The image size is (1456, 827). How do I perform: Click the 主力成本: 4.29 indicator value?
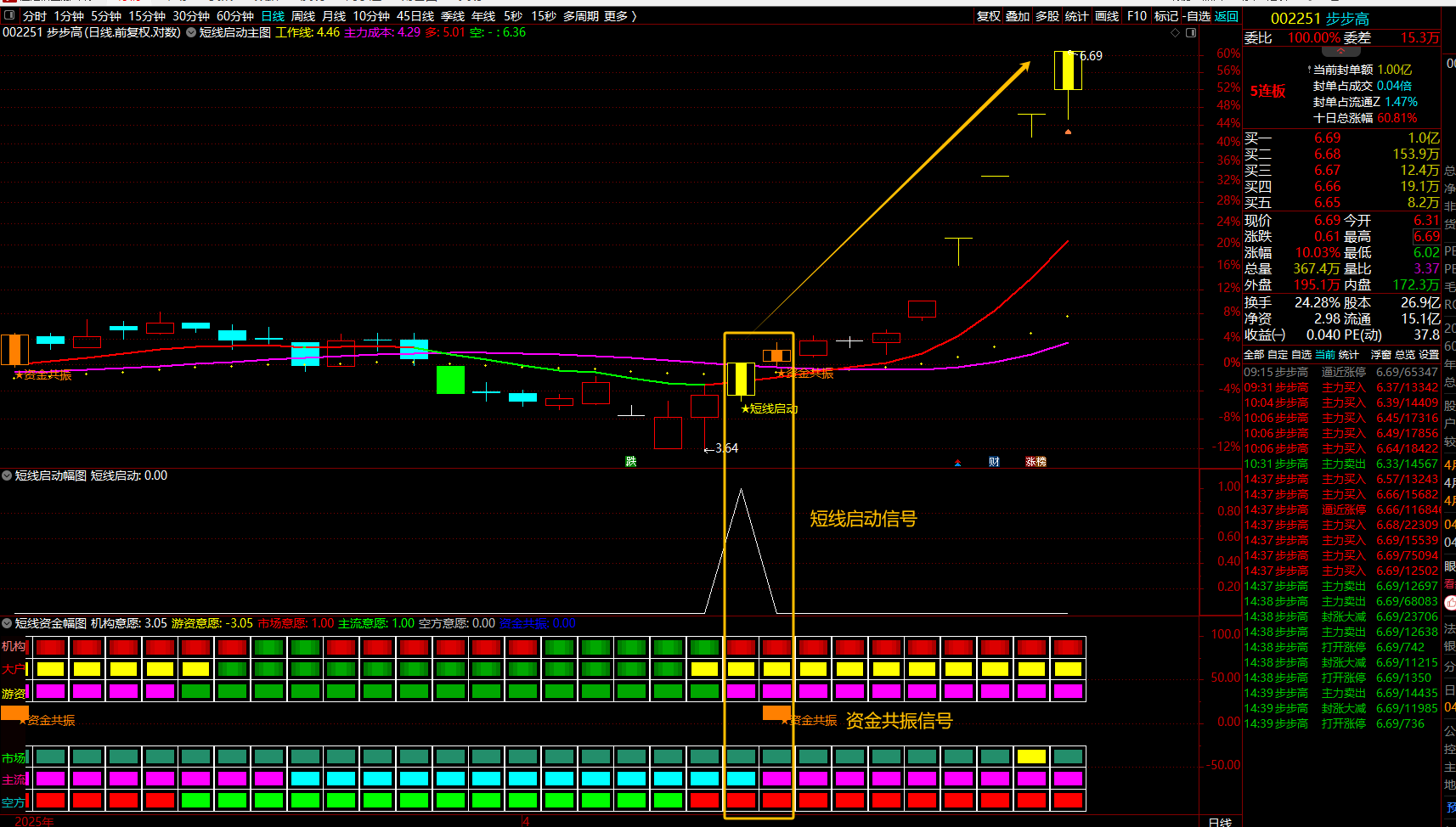pos(382,32)
